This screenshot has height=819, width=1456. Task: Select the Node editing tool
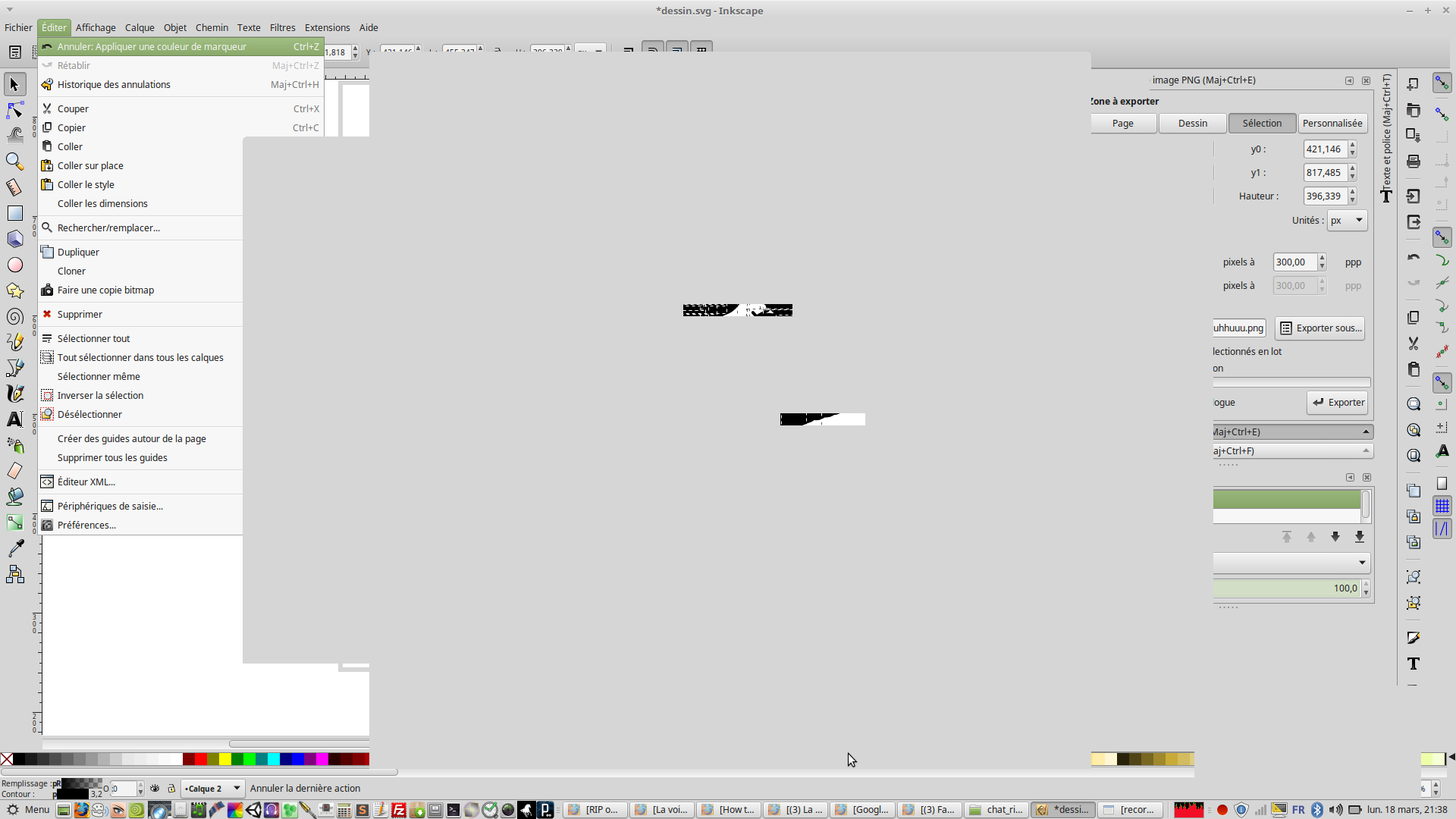pyautogui.click(x=14, y=111)
